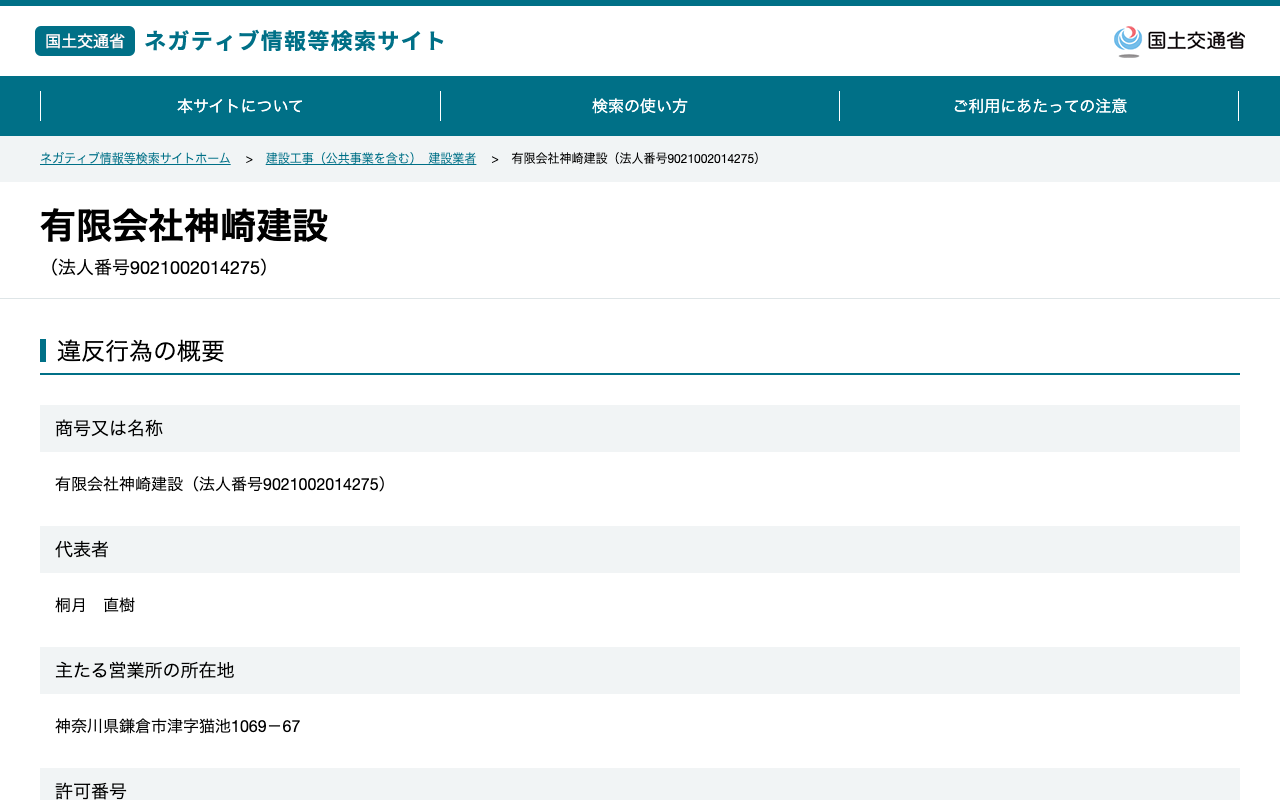
Task: Click the representative name 桐月 直樹
Action: pyautogui.click(x=95, y=605)
